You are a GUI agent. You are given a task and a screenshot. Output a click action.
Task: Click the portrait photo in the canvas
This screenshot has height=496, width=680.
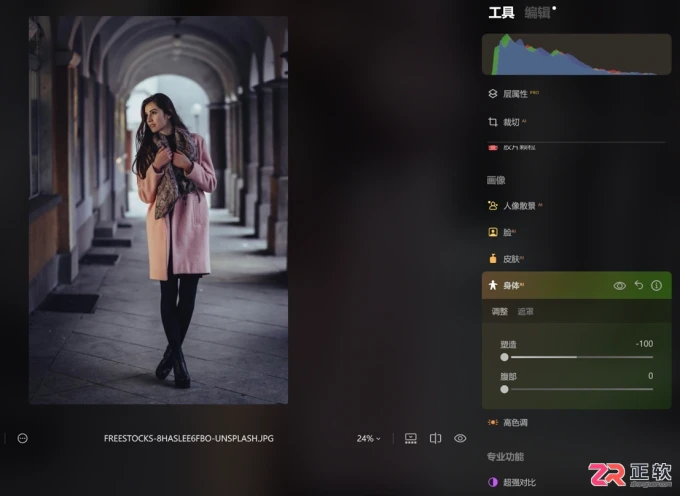[158, 210]
